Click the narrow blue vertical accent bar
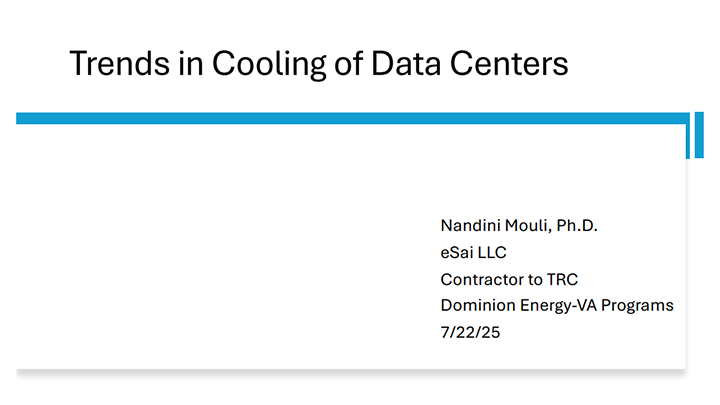Screen dimensions: 720x405 pyautogui.click(x=699, y=135)
